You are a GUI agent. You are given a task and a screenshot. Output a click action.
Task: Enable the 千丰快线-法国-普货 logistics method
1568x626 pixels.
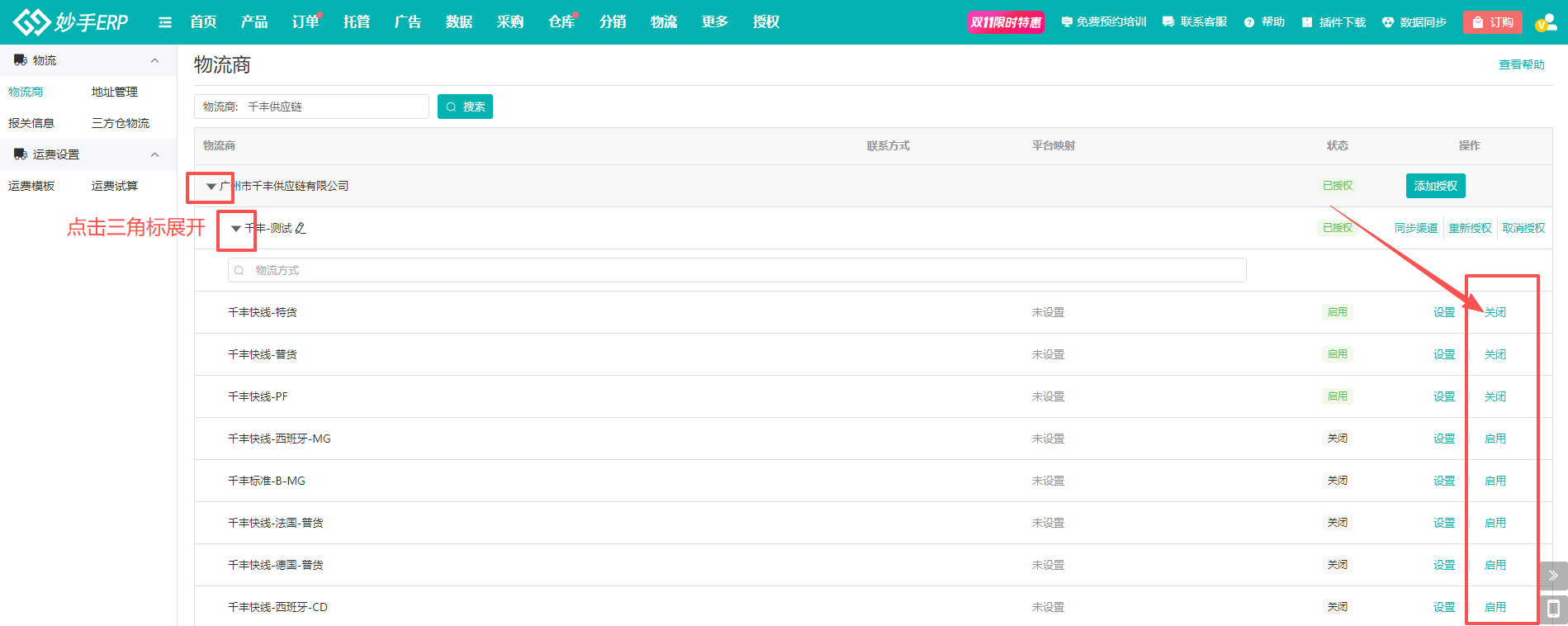[1495, 523]
